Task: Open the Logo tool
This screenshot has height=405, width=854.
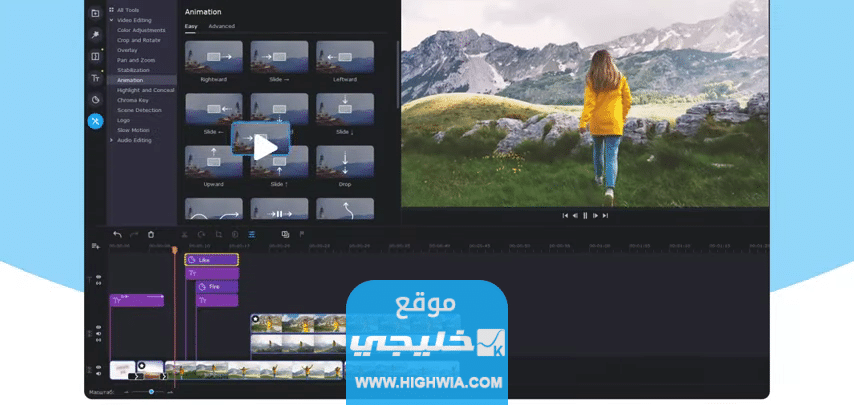Action: click(123, 120)
